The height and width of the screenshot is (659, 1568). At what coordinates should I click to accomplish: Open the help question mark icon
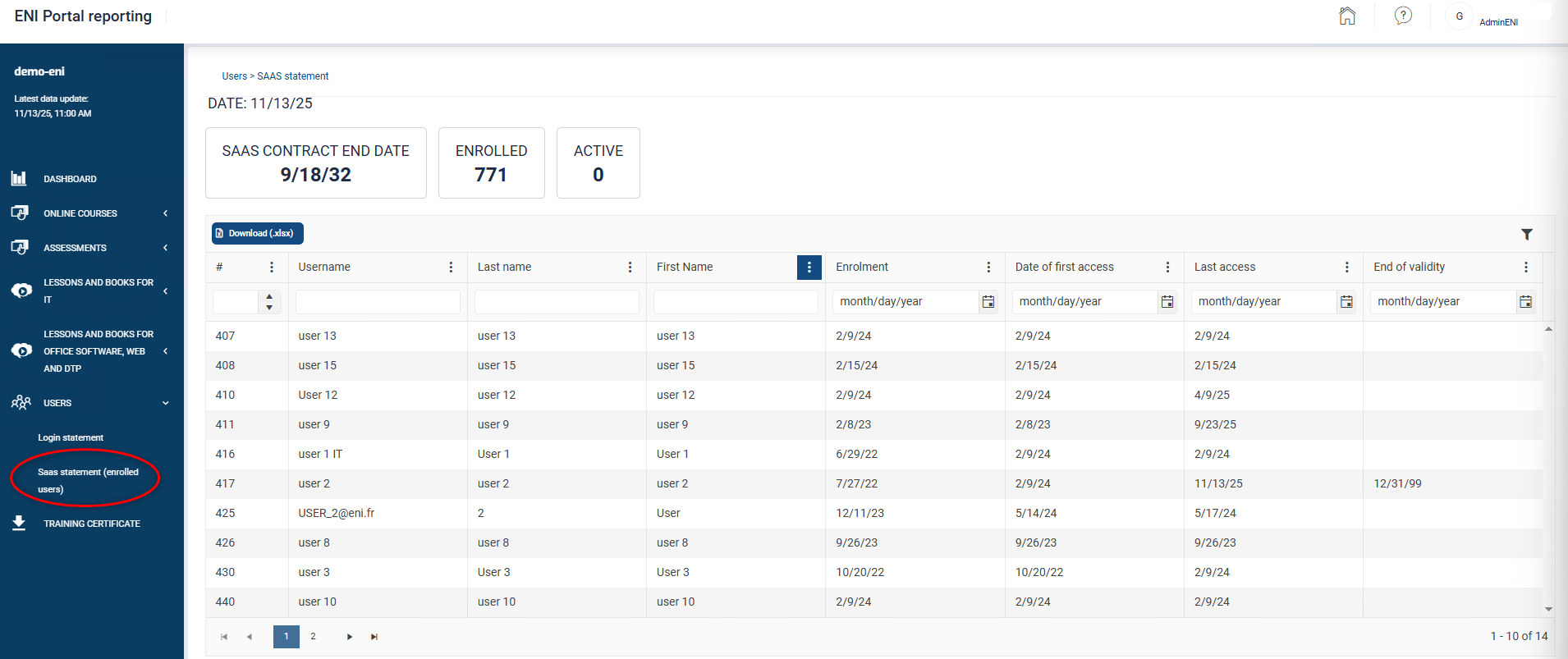tap(1403, 16)
